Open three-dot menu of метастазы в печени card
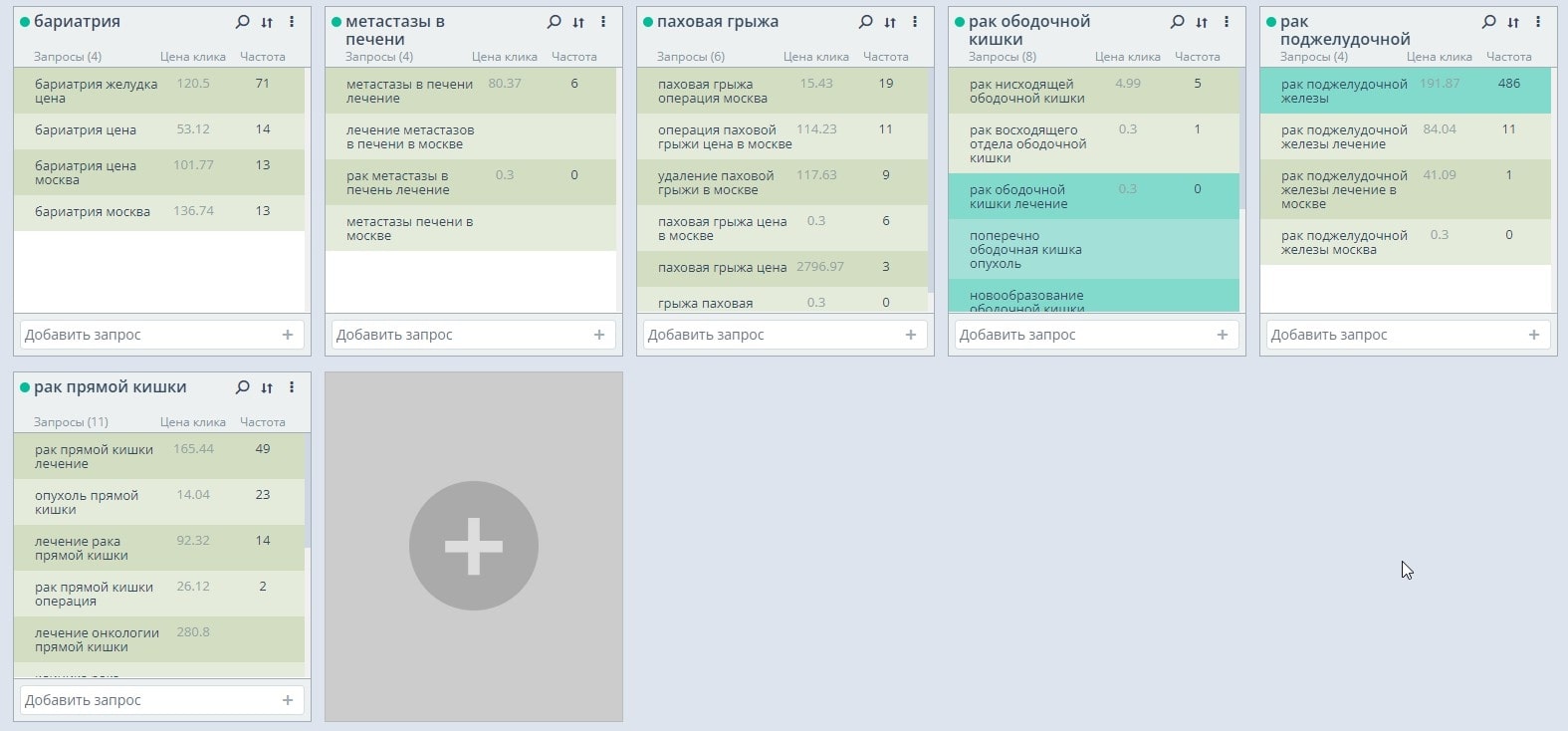 (603, 22)
